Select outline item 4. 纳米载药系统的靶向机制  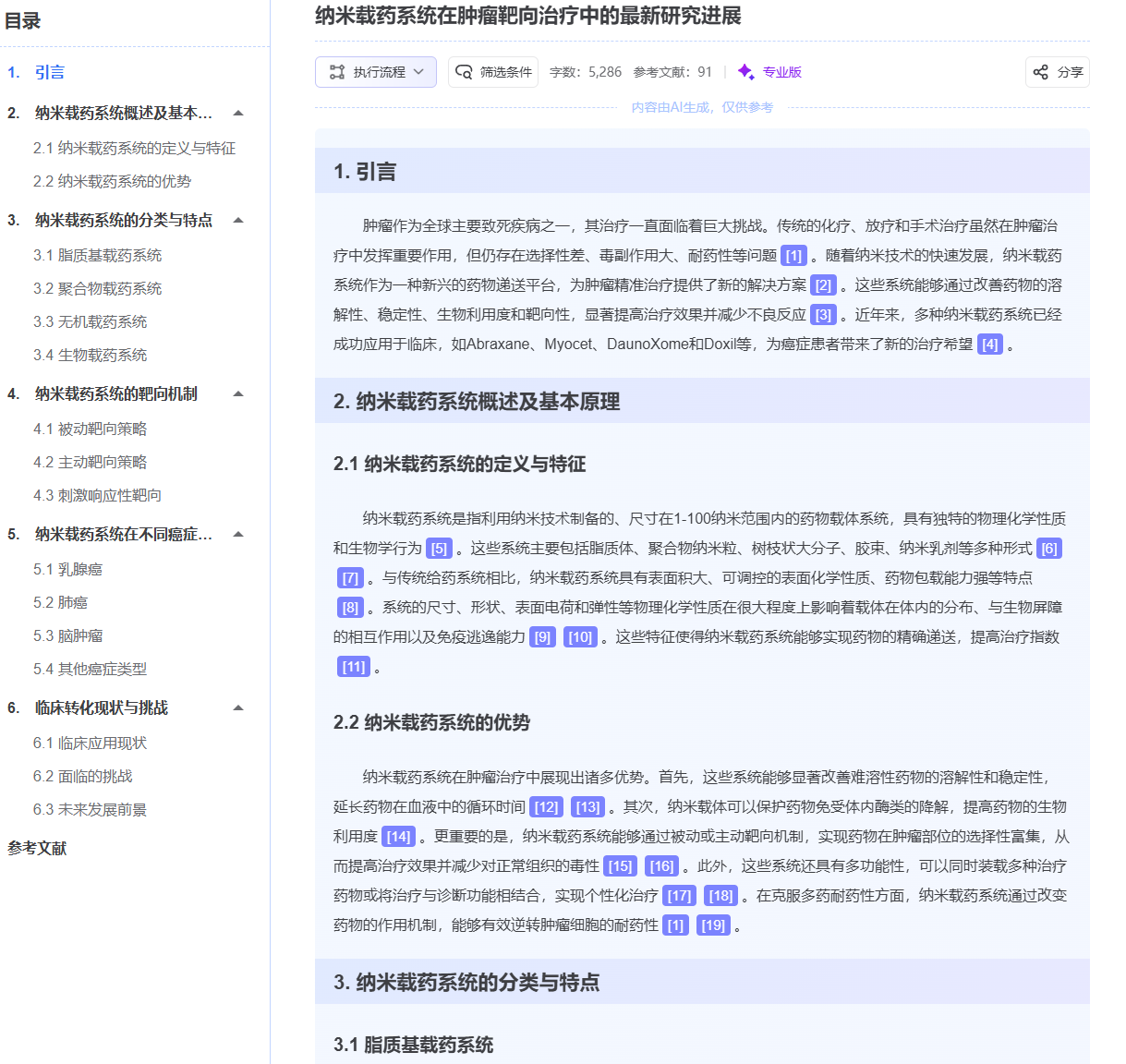[103, 393]
